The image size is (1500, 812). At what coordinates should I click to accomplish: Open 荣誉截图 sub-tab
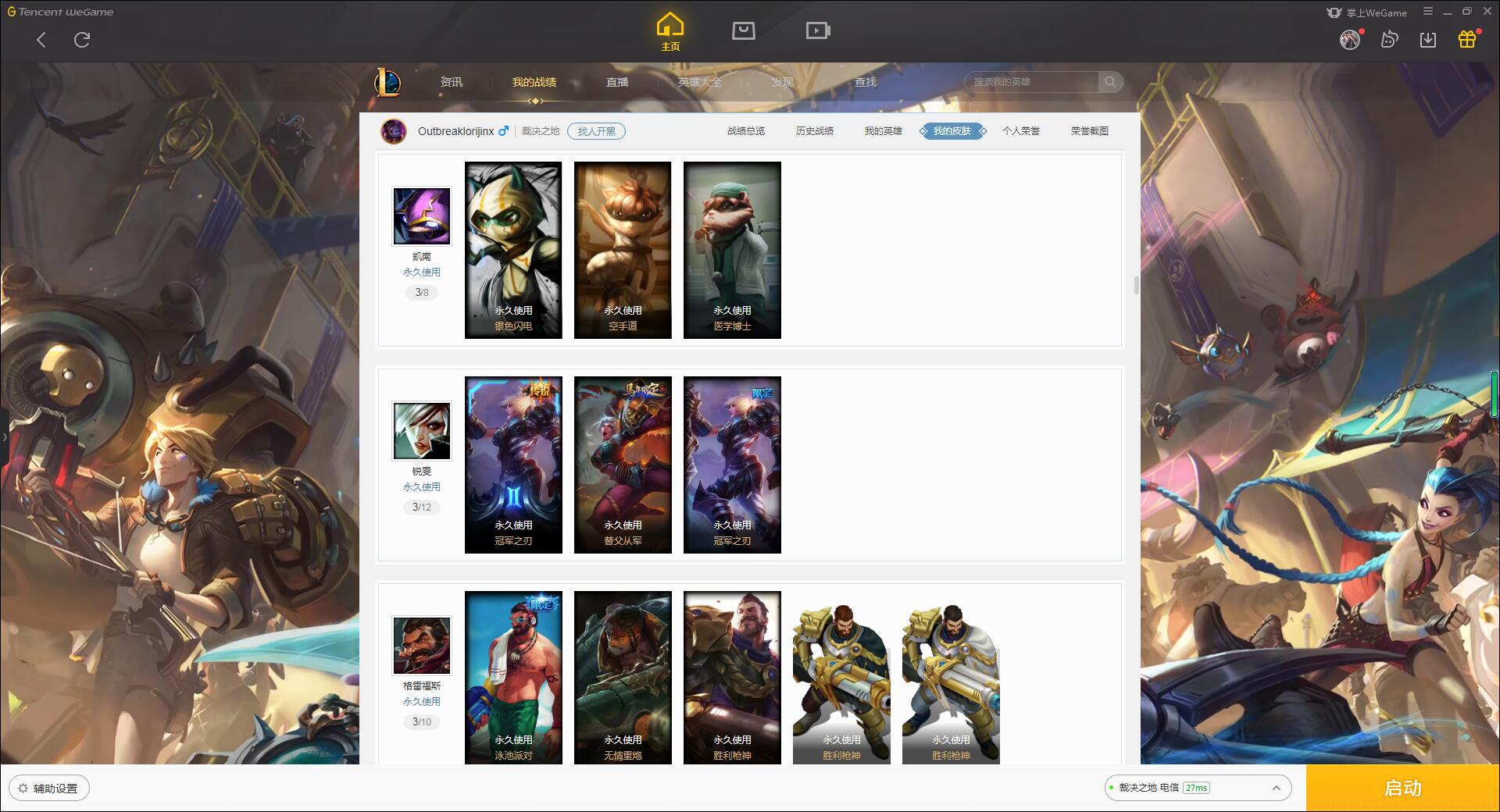tap(1090, 131)
